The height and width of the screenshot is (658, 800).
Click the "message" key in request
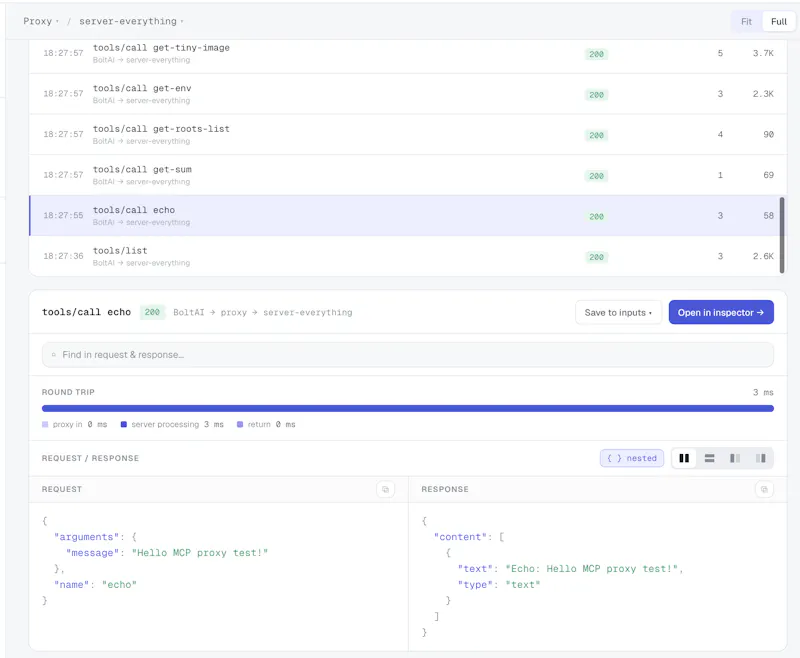coord(92,553)
